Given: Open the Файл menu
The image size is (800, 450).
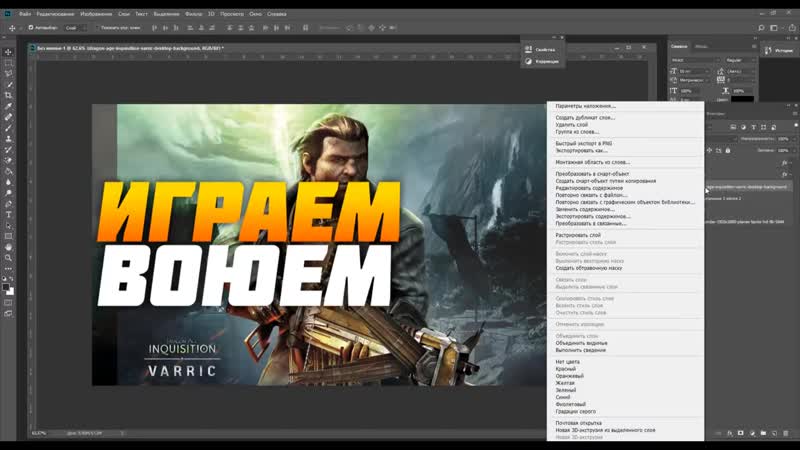Looking at the screenshot, I should point(25,14).
